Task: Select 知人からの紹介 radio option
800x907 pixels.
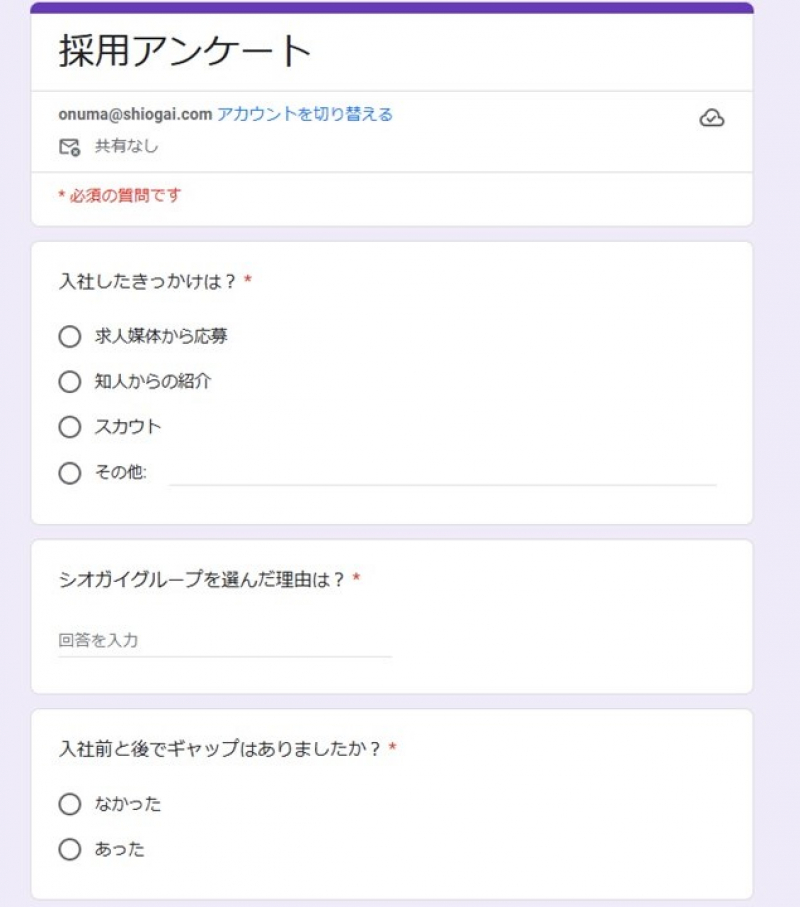Action: 69,382
